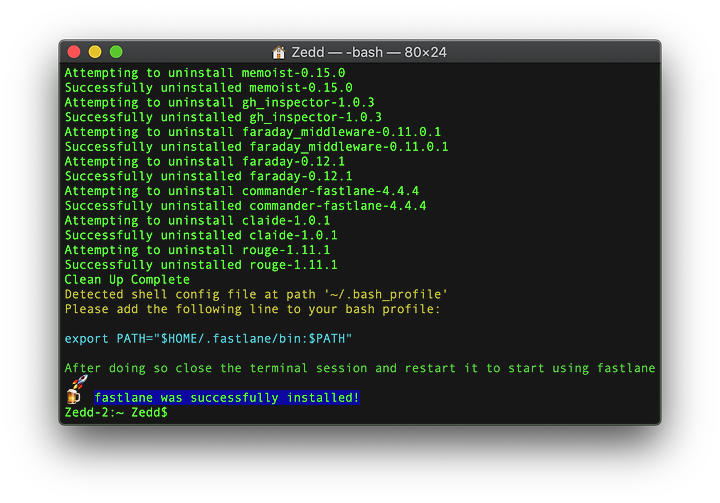Image resolution: width=720 pixels, height=503 pixels.
Task: Click line 'Attempting to uninstall claide-1.0.1'
Action: (197, 220)
